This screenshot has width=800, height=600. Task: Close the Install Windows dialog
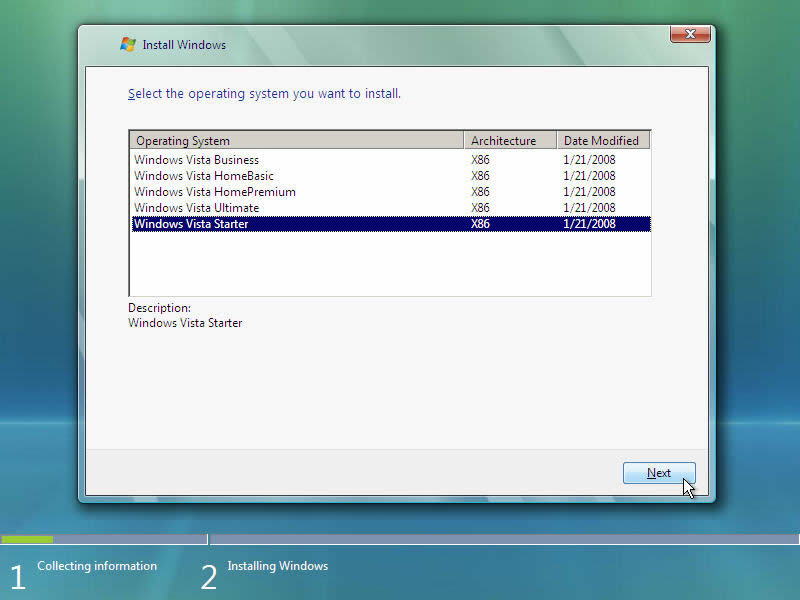(690, 34)
